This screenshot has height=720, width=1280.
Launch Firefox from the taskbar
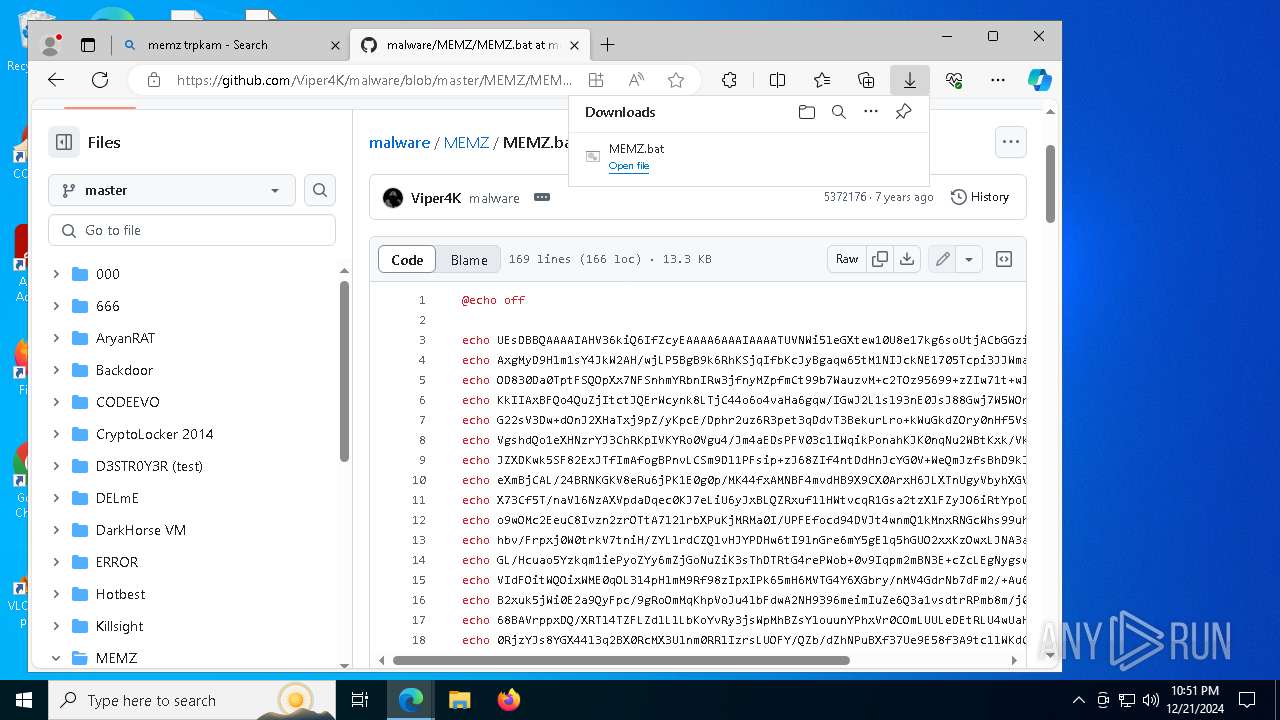[508, 700]
